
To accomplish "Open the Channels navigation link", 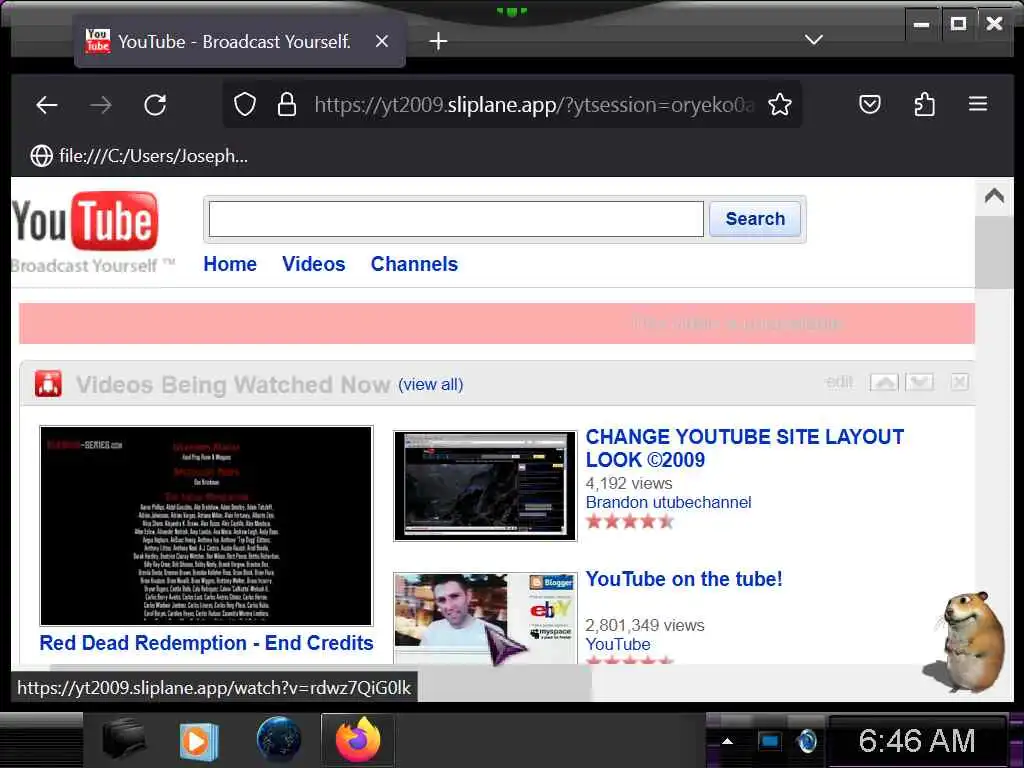I will pyautogui.click(x=414, y=264).
